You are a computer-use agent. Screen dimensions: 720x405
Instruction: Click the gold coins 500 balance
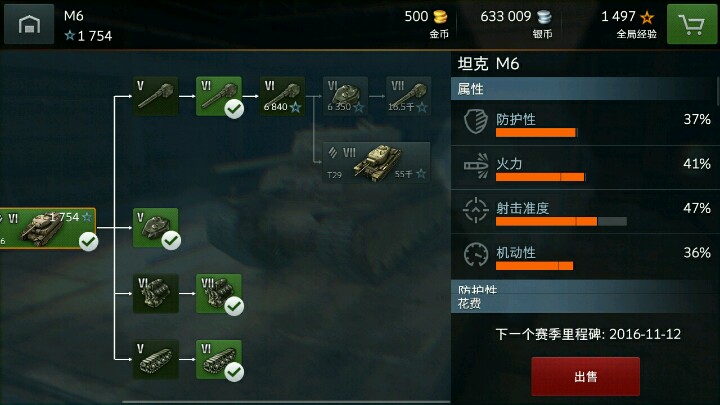pyautogui.click(x=426, y=23)
